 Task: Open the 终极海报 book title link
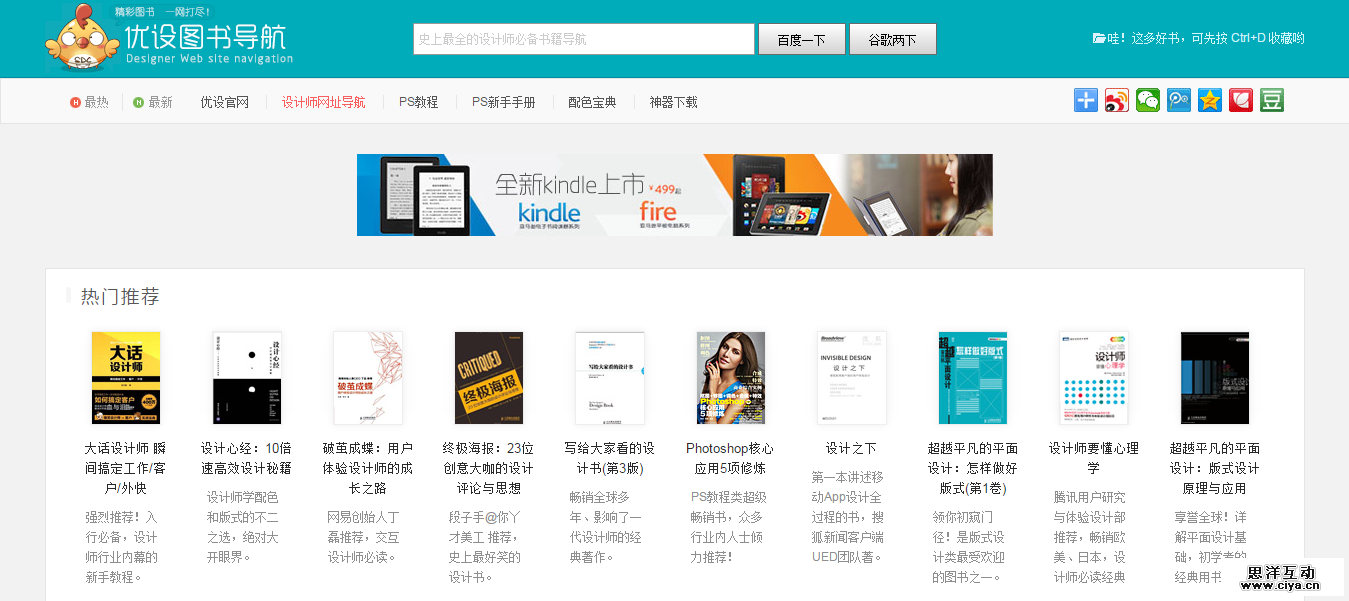[x=488, y=468]
